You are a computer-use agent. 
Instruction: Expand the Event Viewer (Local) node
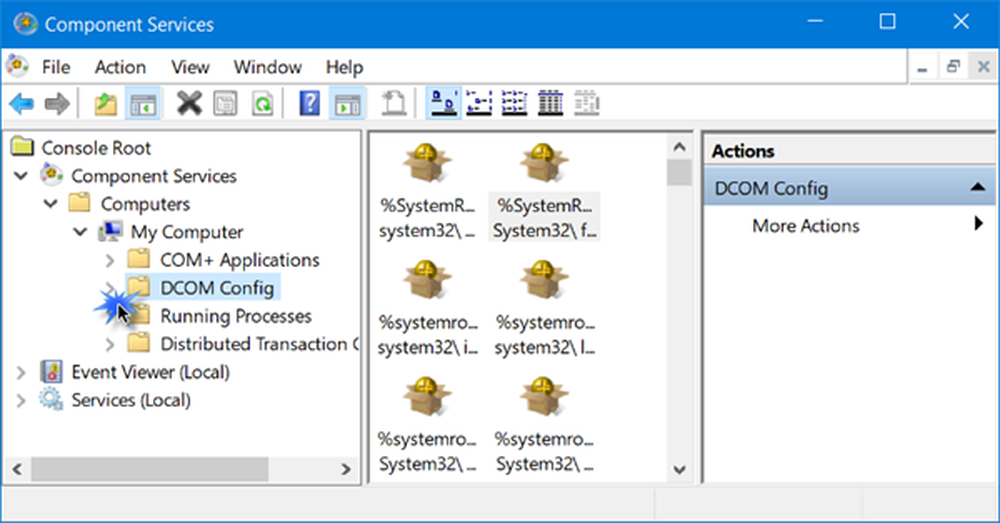point(21,372)
